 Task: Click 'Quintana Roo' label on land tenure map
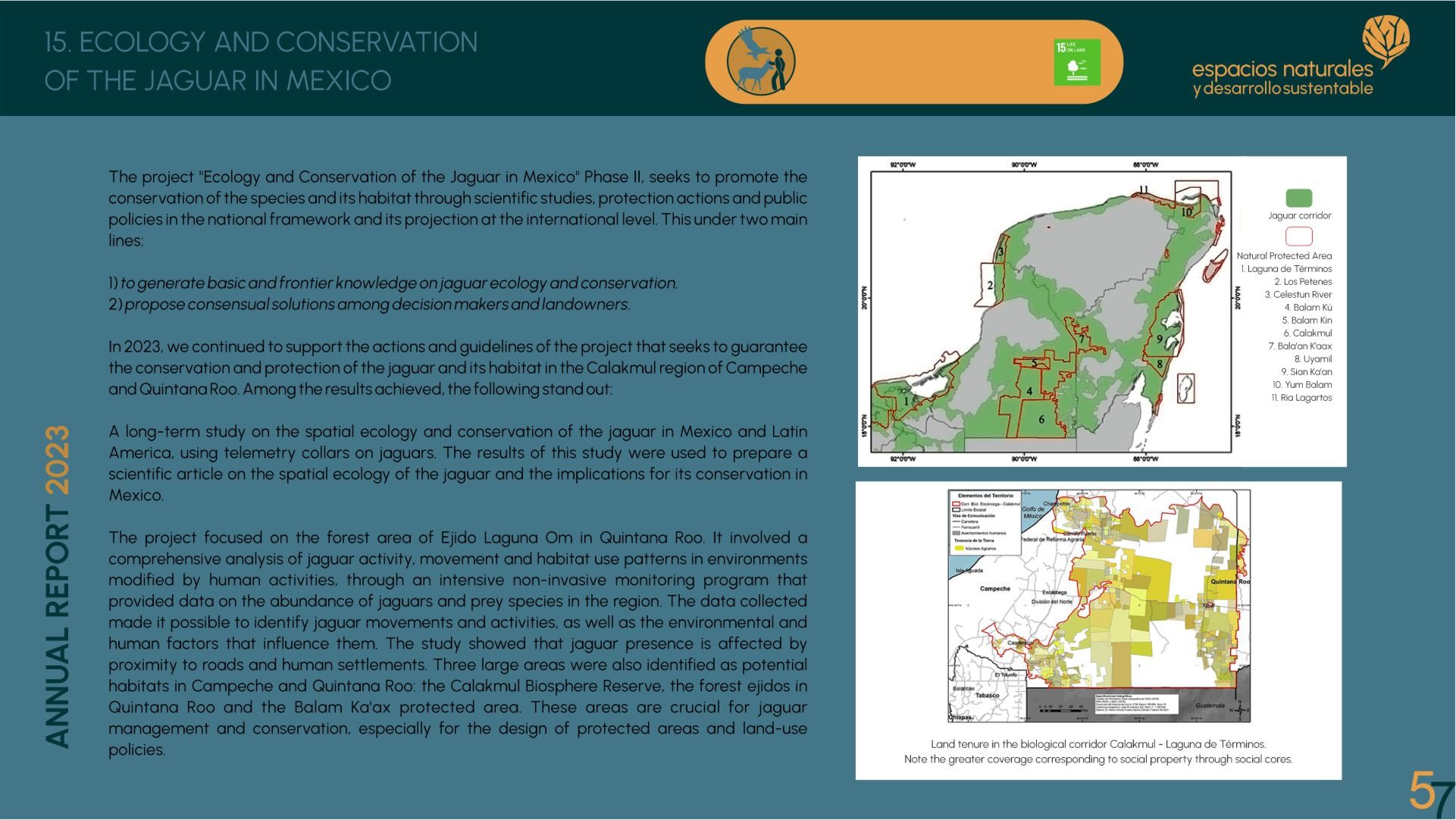1229,581
